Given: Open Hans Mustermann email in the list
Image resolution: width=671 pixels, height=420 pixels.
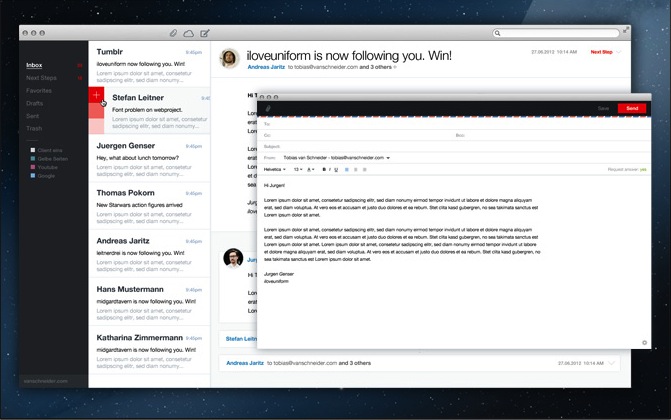Looking at the screenshot, I should tap(149, 302).
